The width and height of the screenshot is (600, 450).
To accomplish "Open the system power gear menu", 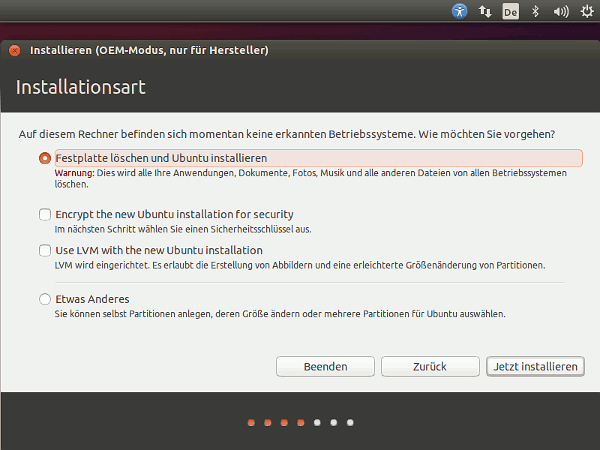I will tap(587, 11).
